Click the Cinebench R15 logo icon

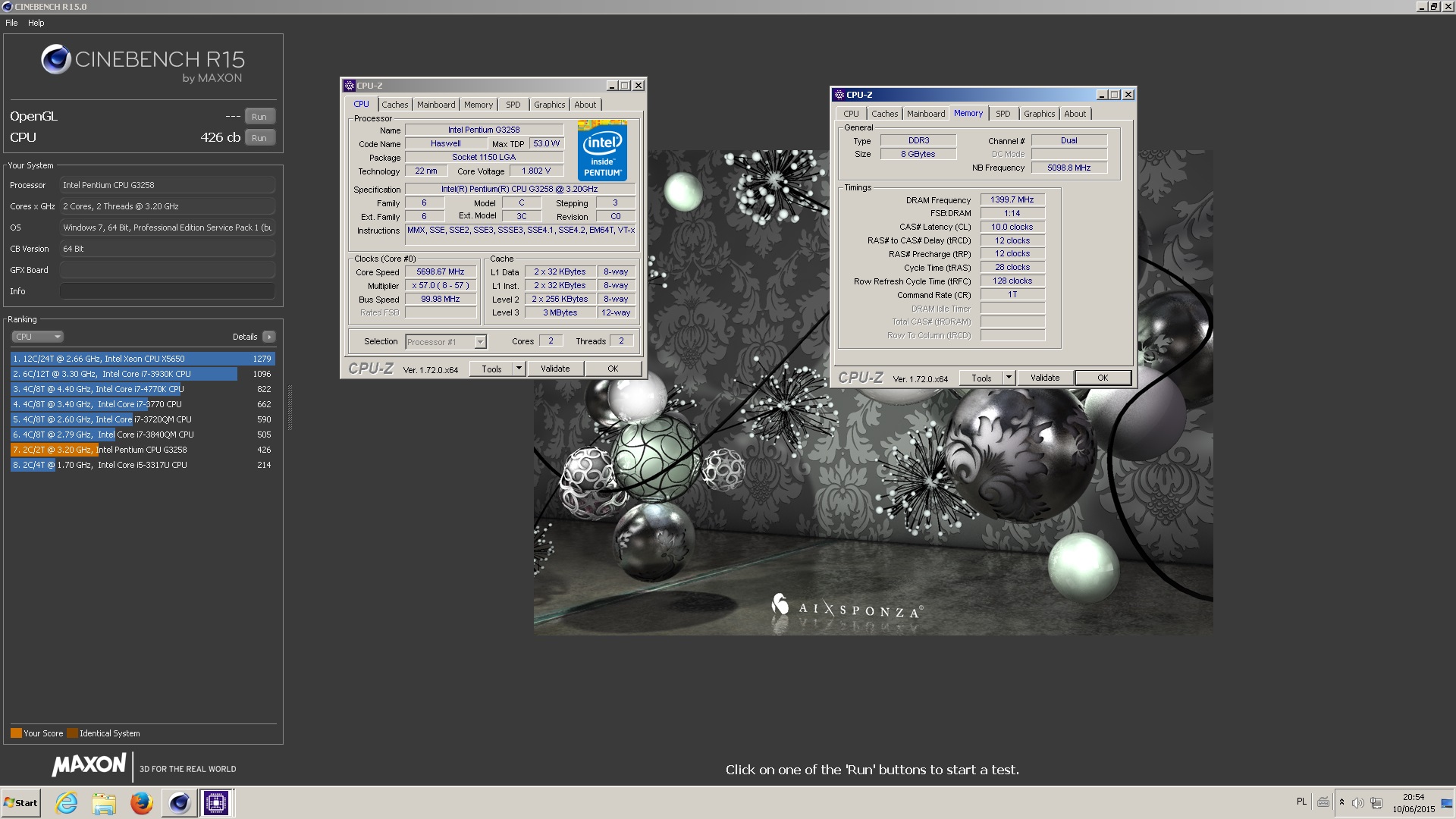[x=56, y=59]
